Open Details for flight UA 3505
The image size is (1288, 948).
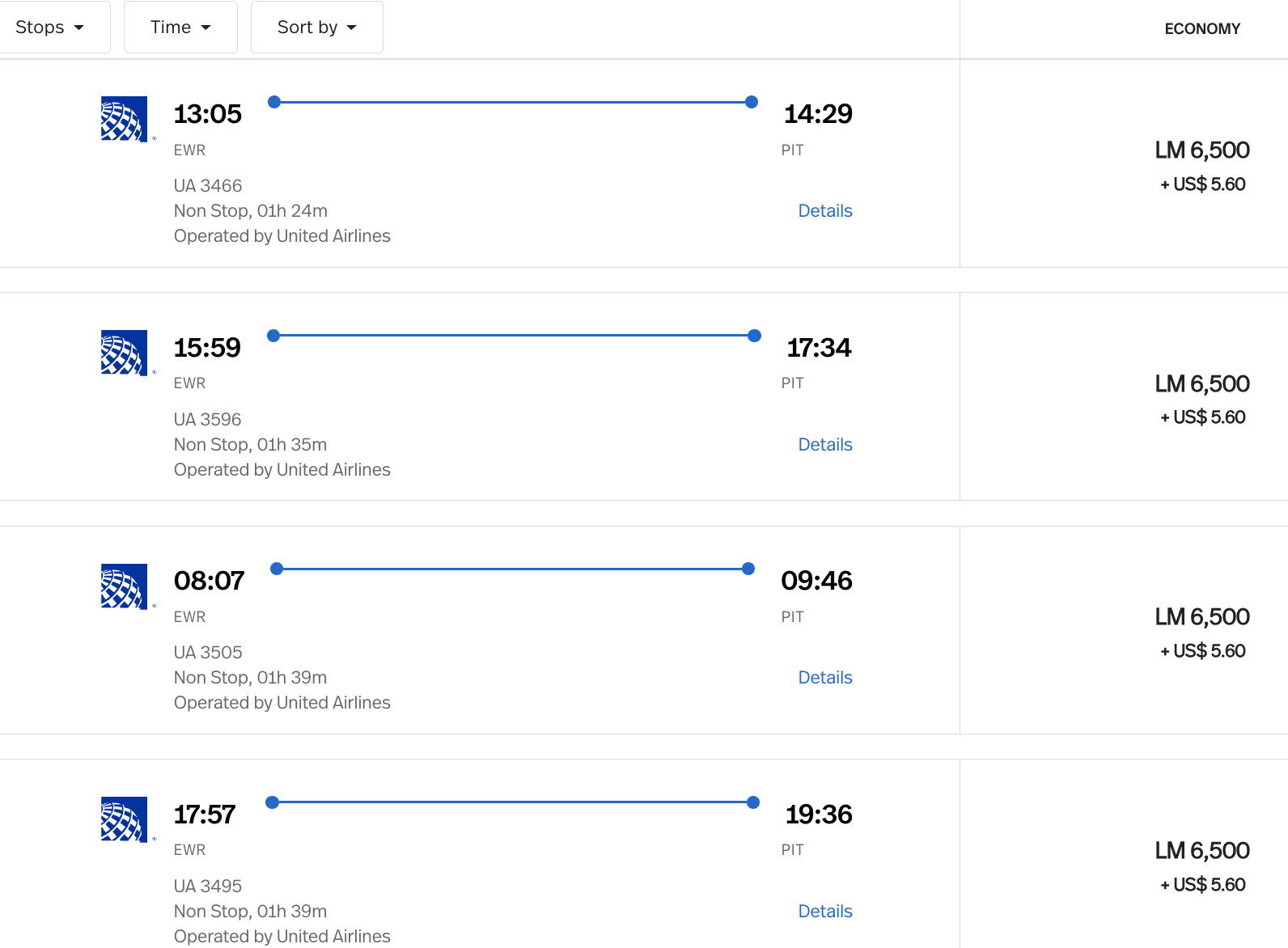pos(825,677)
